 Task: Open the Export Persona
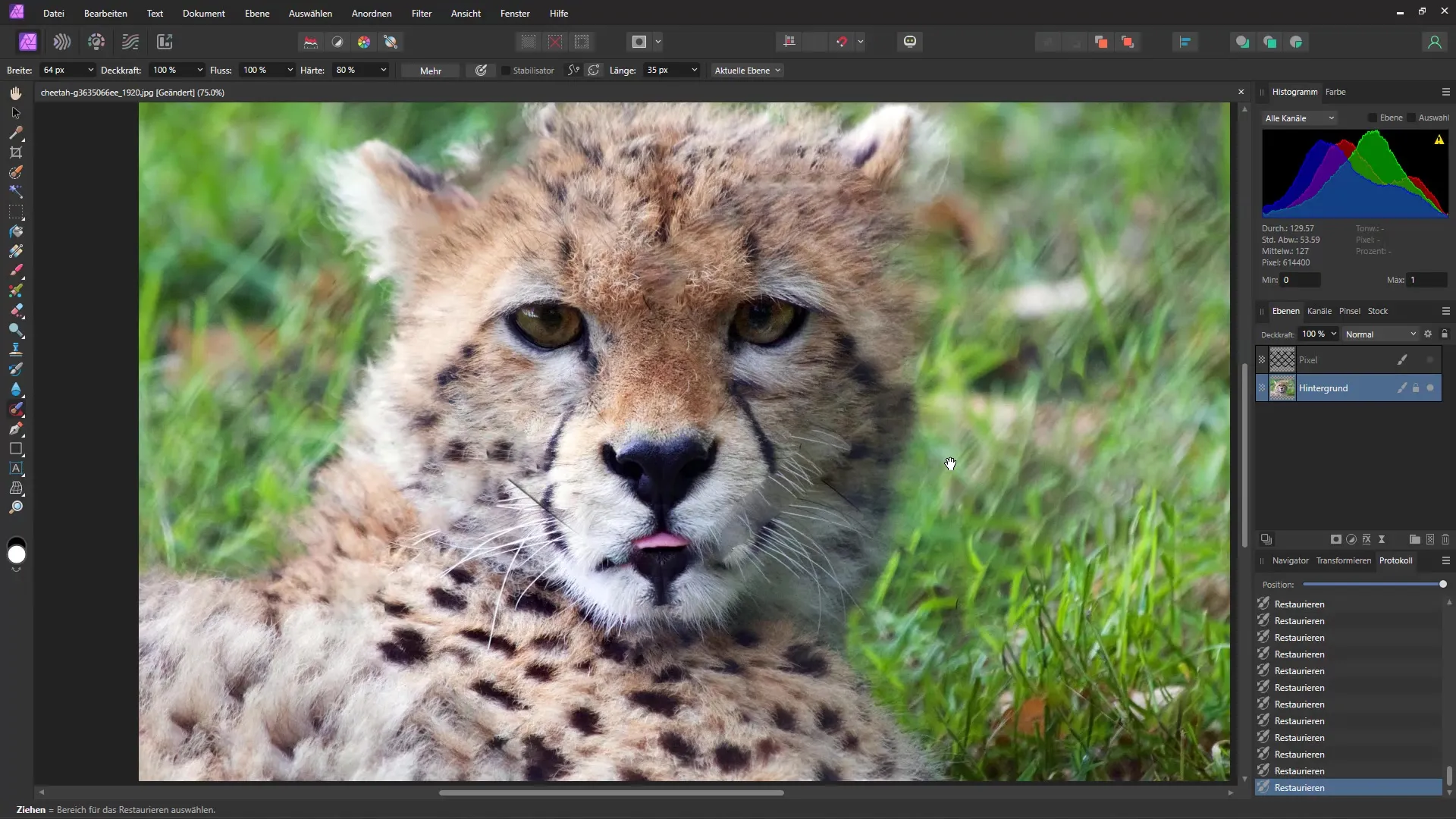coord(165,42)
